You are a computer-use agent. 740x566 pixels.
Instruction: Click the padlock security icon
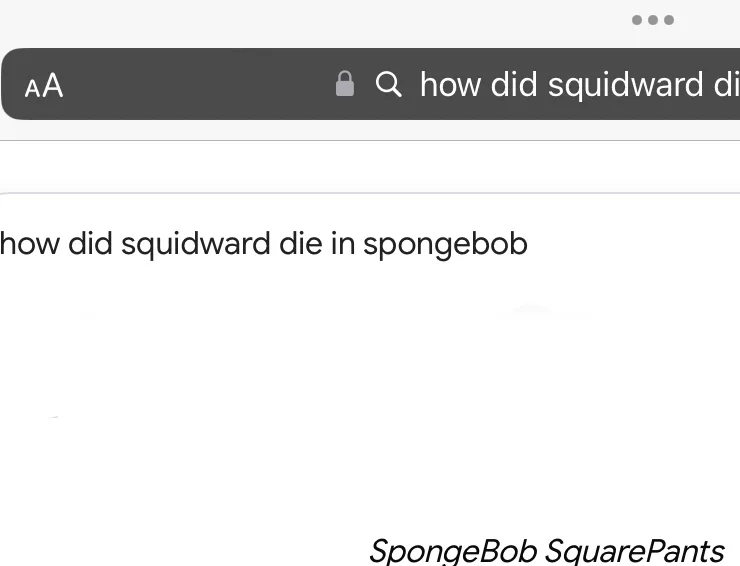click(x=345, y=84)
